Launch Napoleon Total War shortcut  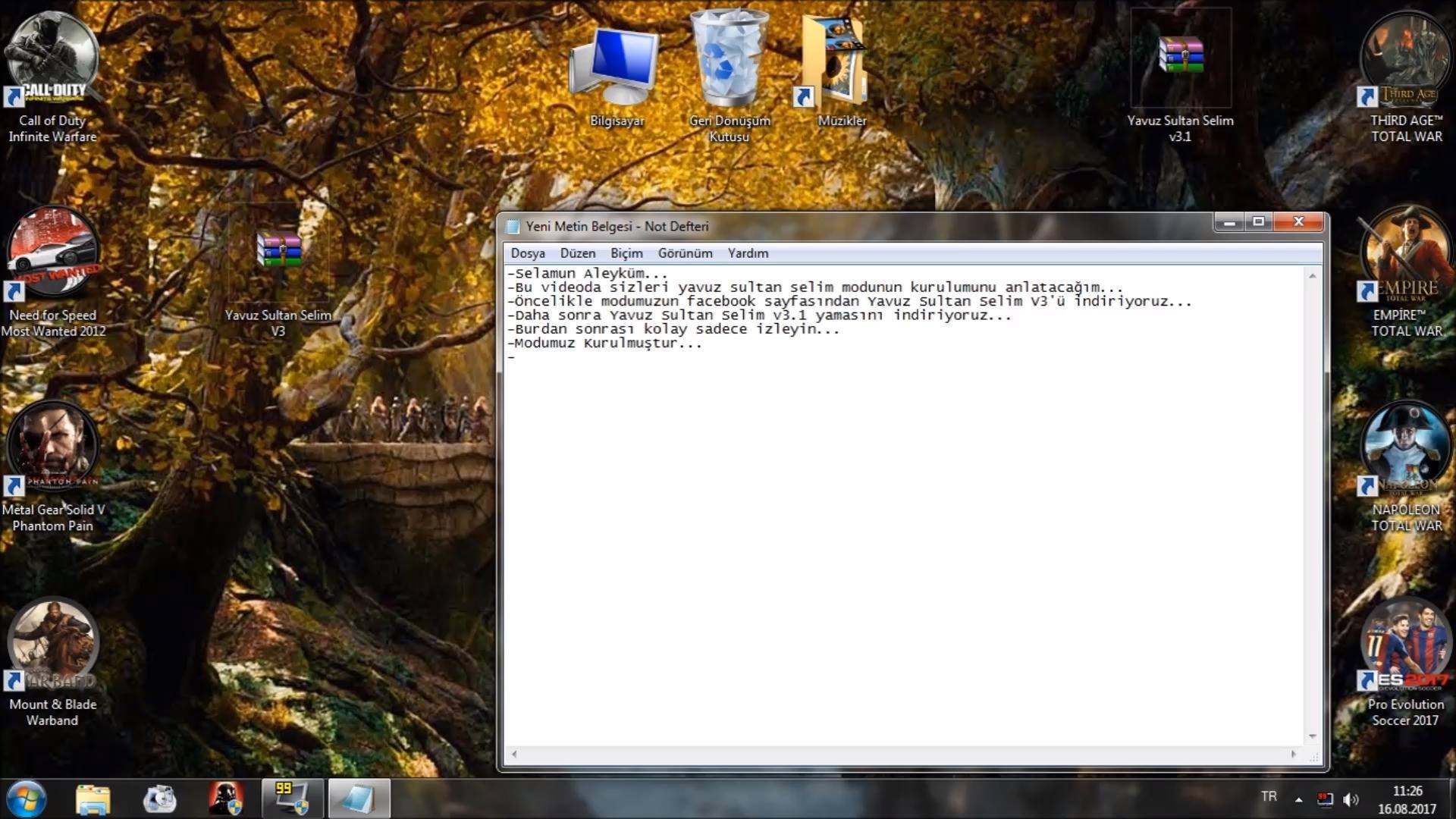(1406, 466)
